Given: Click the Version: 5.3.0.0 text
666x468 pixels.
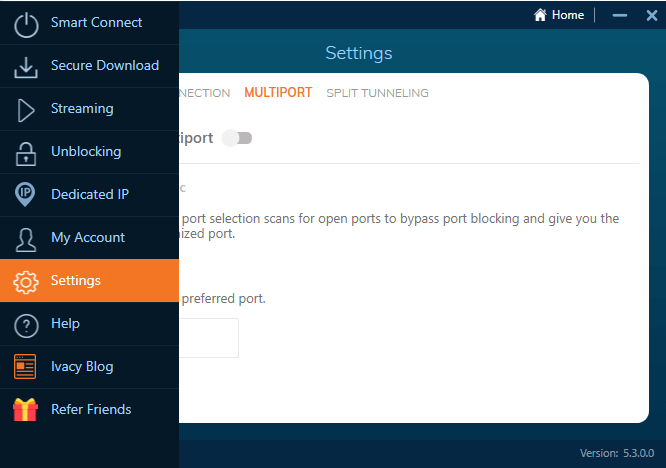Looking at the screenshot, I should tap(617, 453).
